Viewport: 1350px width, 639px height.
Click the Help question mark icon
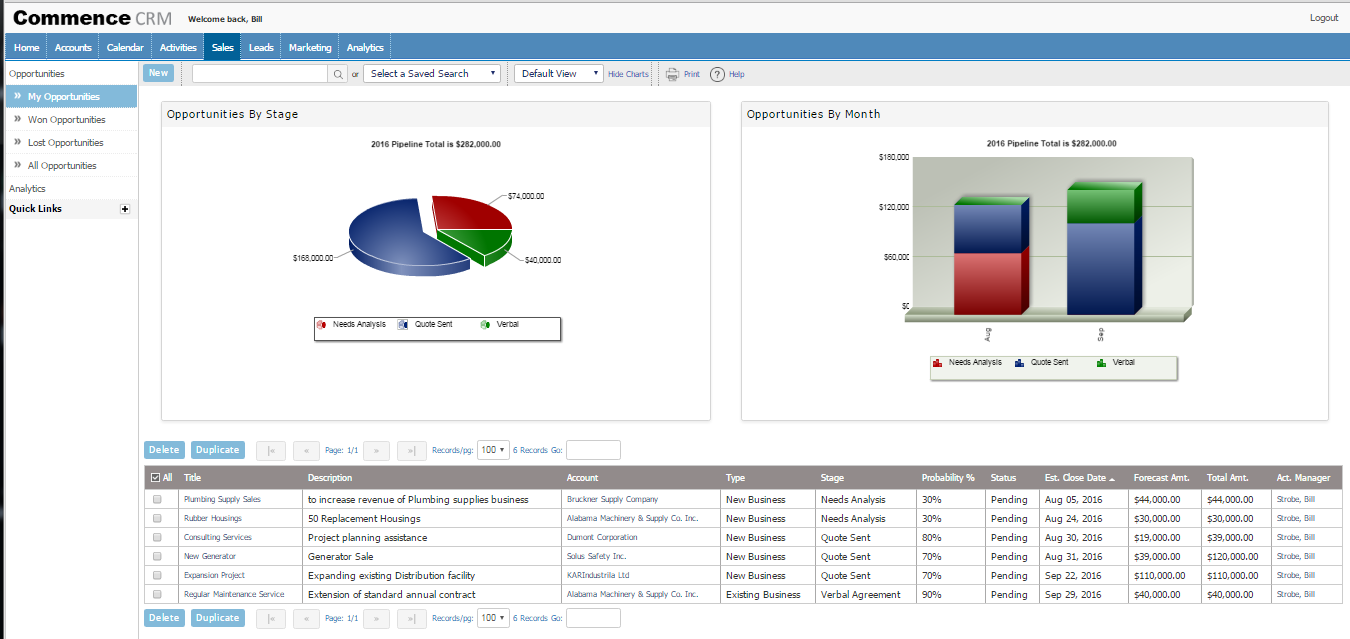(x=717, y=74)
